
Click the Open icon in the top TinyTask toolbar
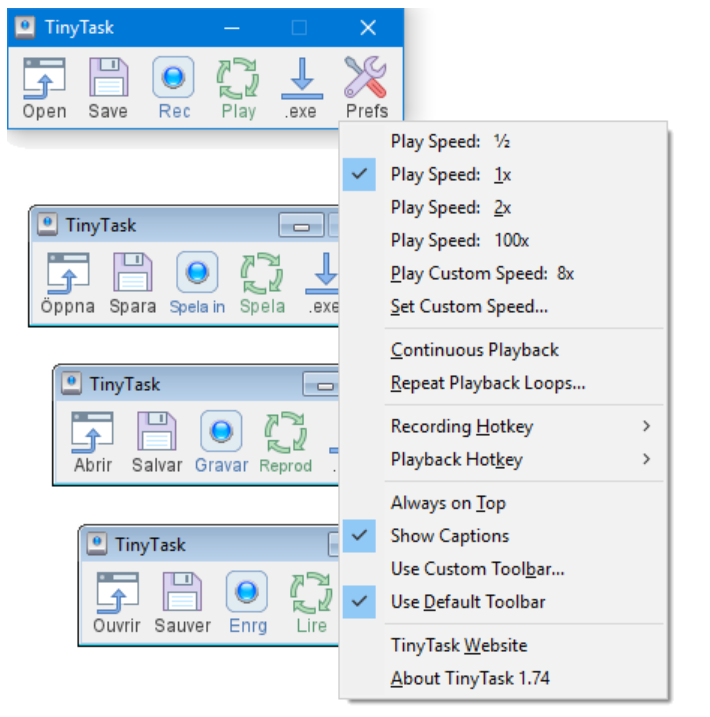[44, 77]
